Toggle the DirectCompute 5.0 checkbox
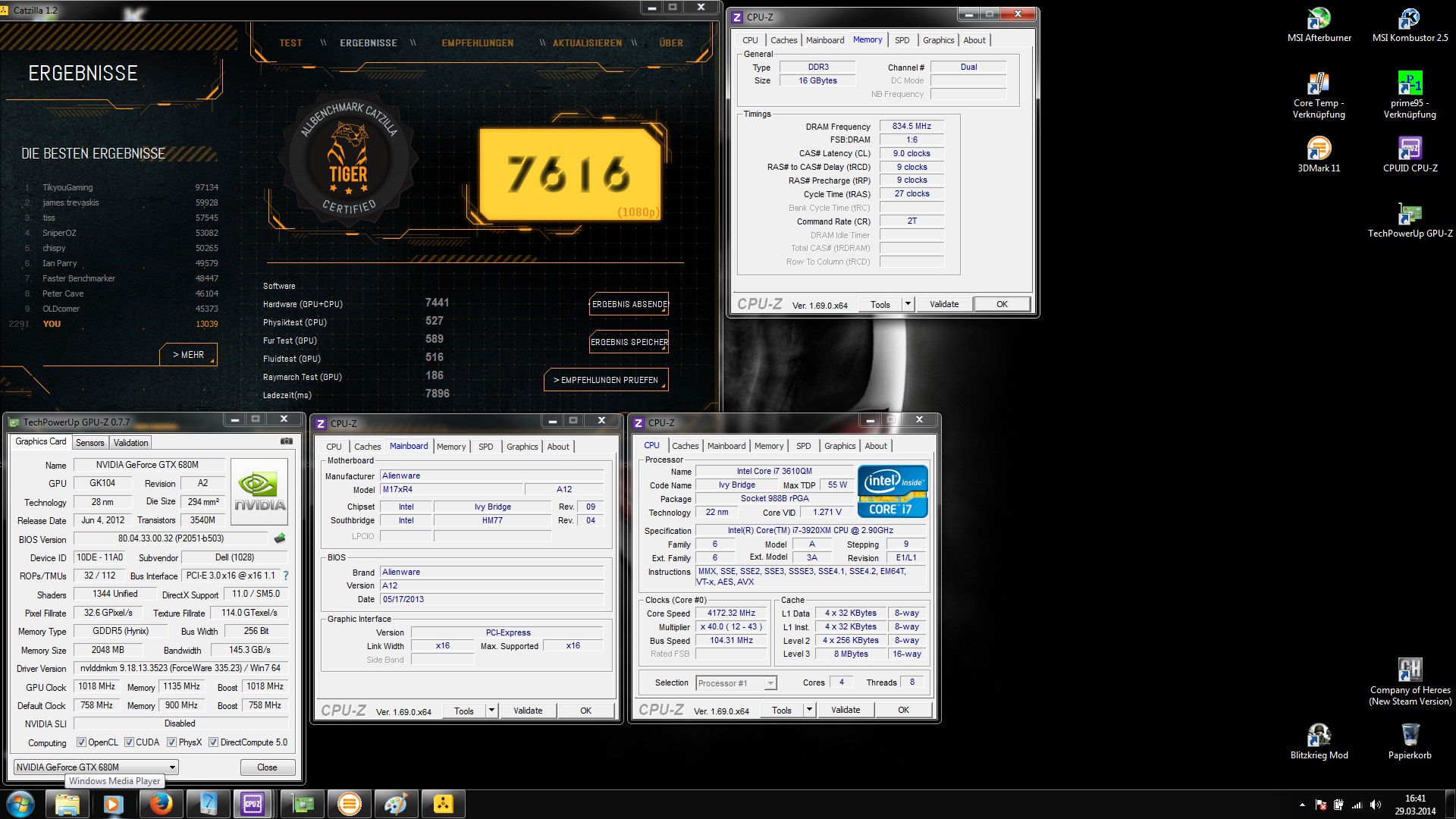1456x819 pixels. (213, 742)
